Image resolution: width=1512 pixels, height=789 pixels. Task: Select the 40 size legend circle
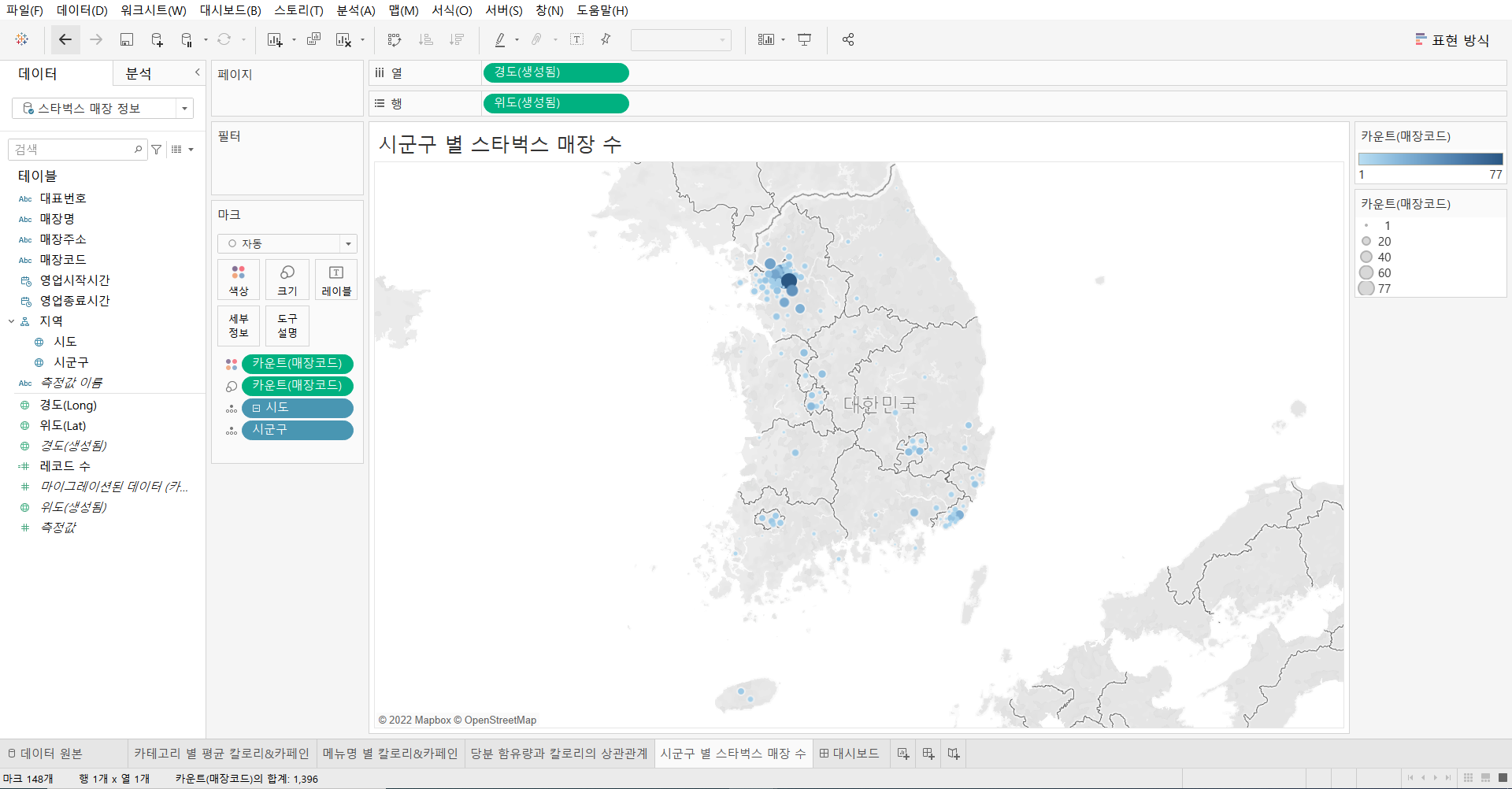pyautogui.click(x=1366, y=257)
